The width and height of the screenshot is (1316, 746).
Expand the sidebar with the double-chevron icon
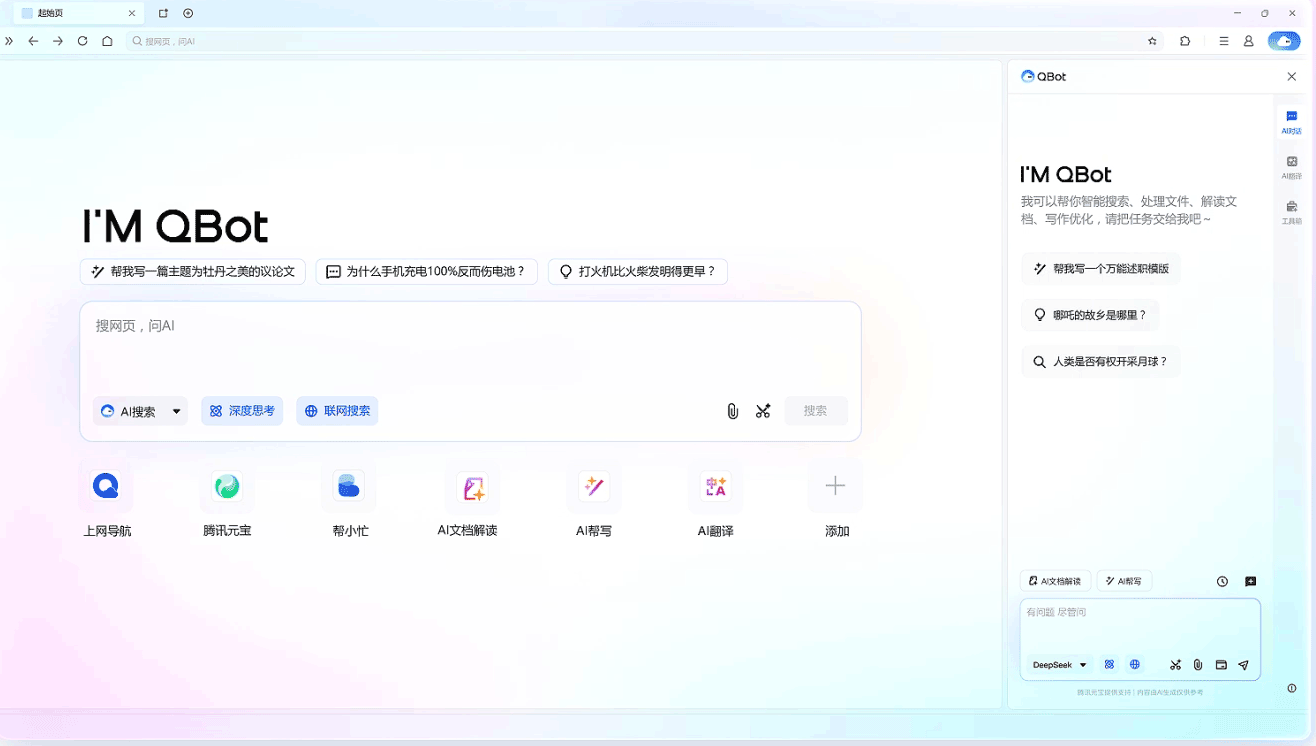9,41
